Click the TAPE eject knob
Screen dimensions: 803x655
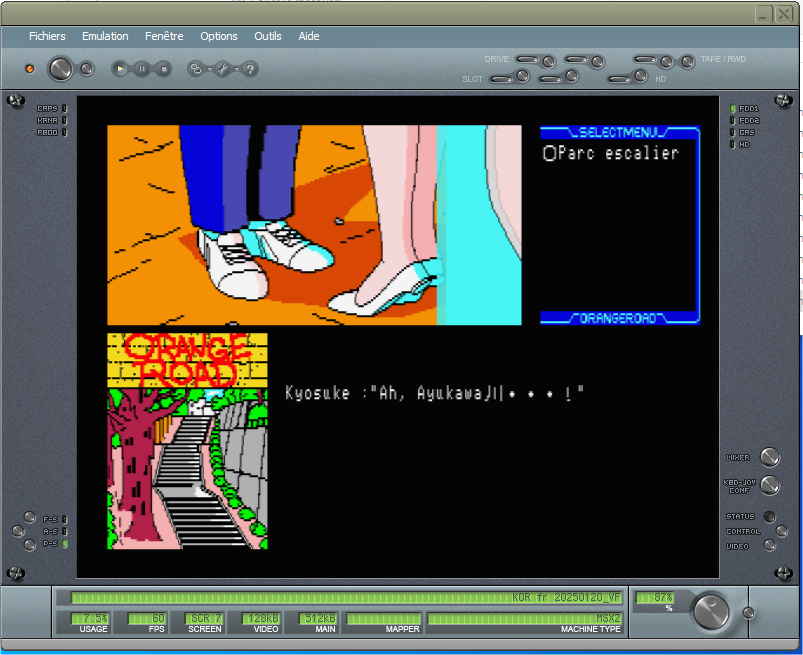point(666,62)
